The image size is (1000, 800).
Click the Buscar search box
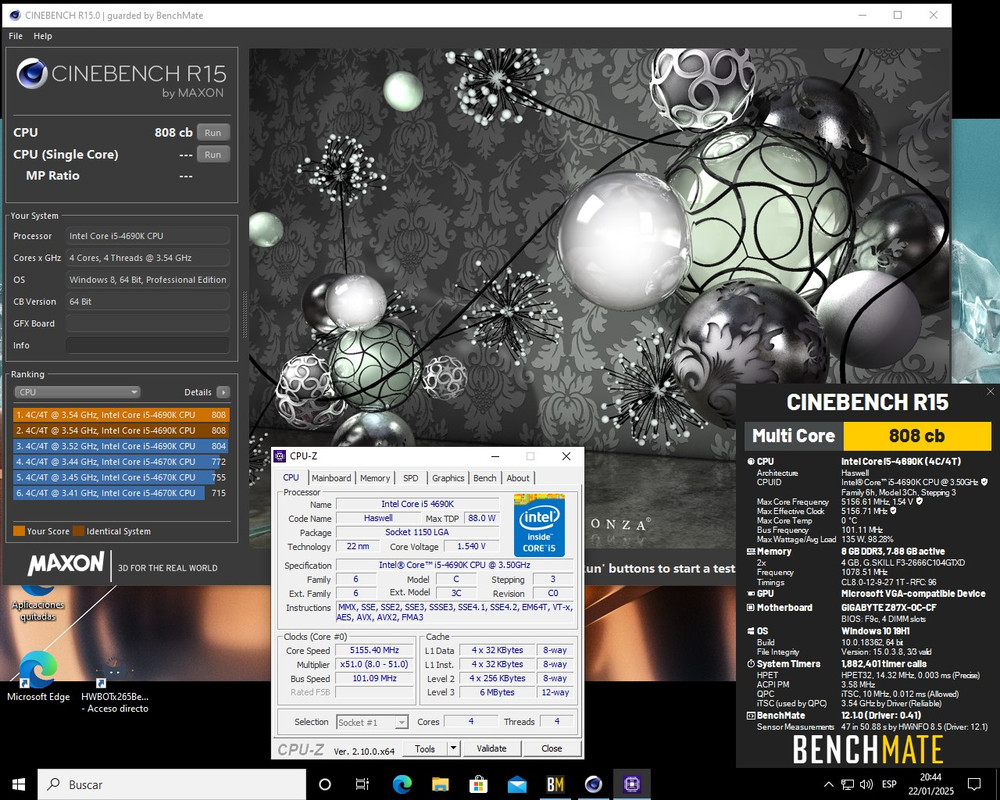click(172, 784)
